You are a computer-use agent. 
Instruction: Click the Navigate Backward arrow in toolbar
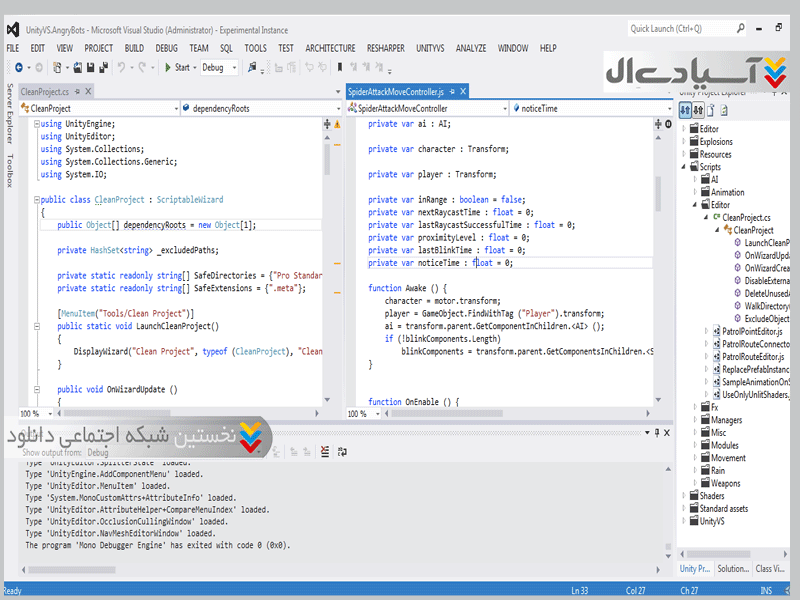pyautogui.click(x=19, y=67)
